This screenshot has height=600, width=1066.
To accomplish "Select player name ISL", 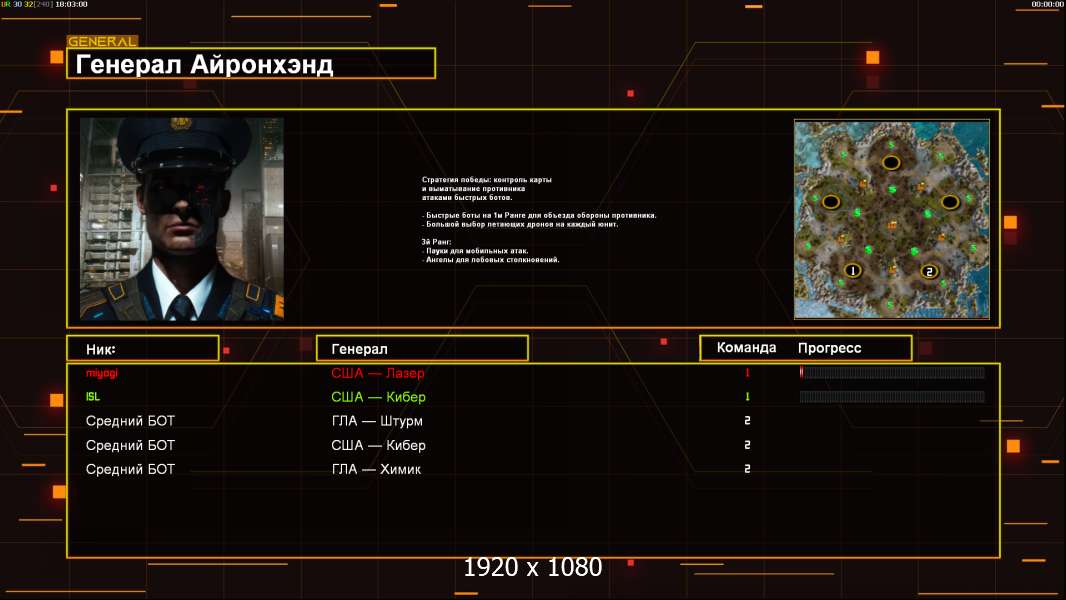I will 93,397.
